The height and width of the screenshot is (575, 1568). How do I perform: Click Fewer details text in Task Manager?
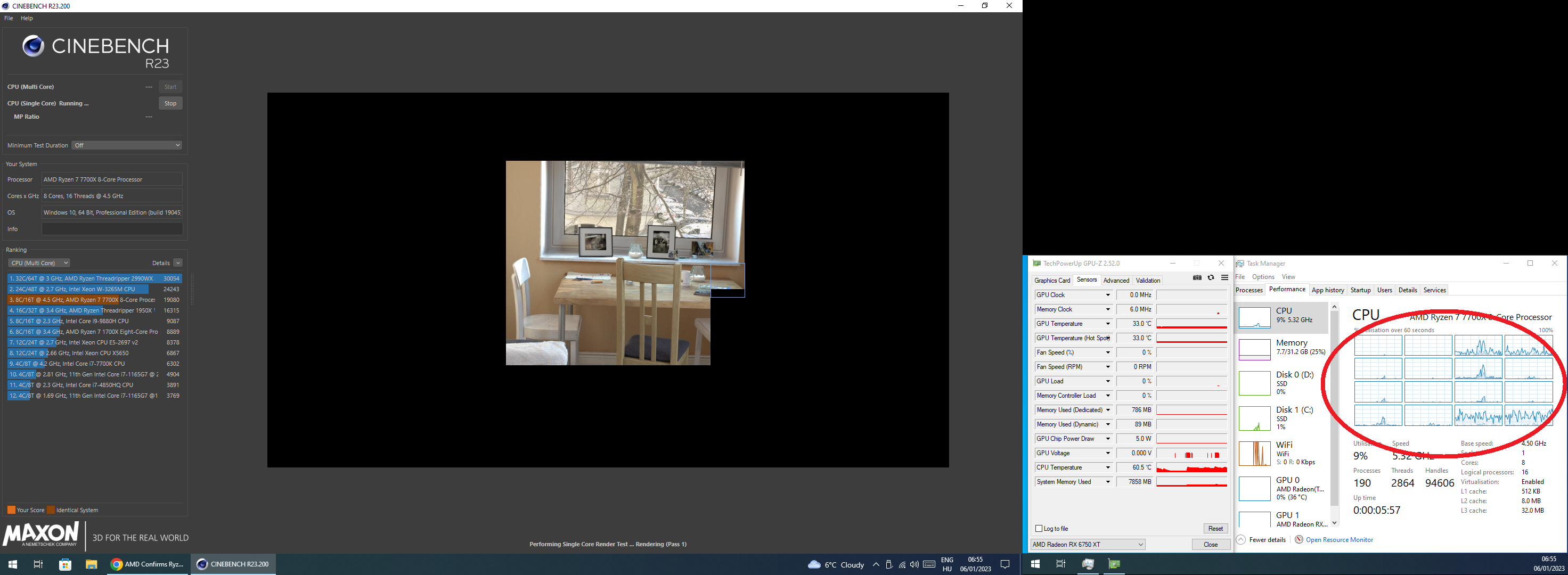pos(1267,540)
